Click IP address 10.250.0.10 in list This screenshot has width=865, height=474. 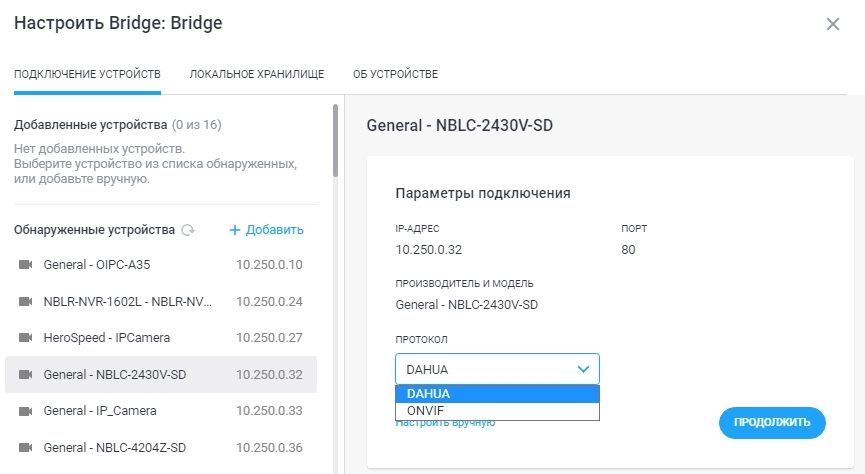point(269,265)
